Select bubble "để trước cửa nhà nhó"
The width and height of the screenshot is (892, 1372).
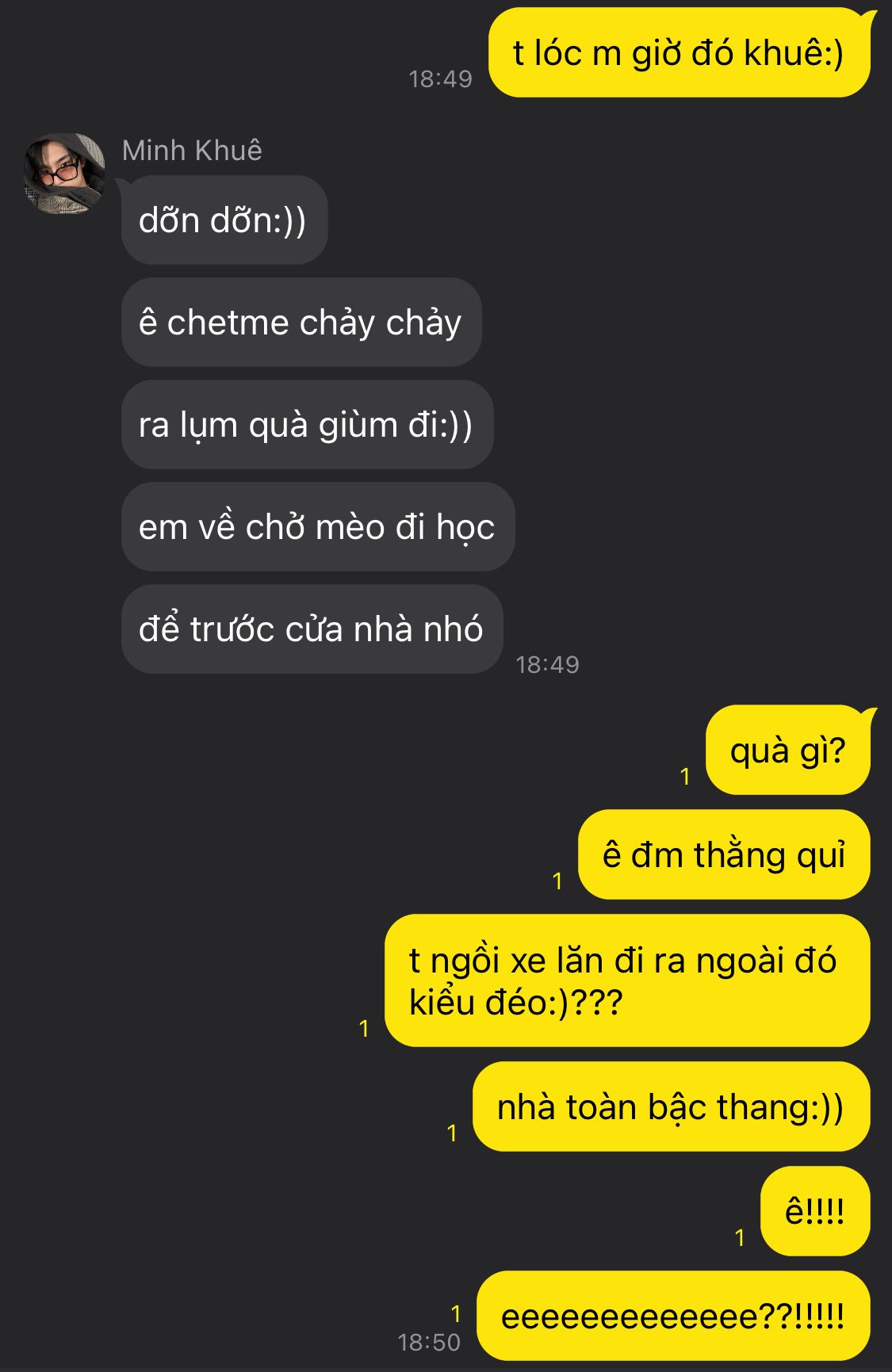point(312,629)
